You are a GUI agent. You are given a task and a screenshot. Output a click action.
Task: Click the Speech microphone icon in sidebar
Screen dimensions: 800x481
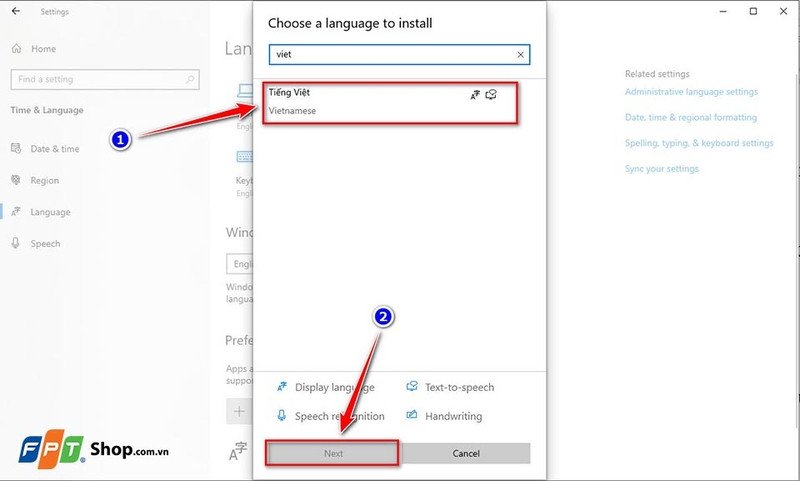(16, 243)
